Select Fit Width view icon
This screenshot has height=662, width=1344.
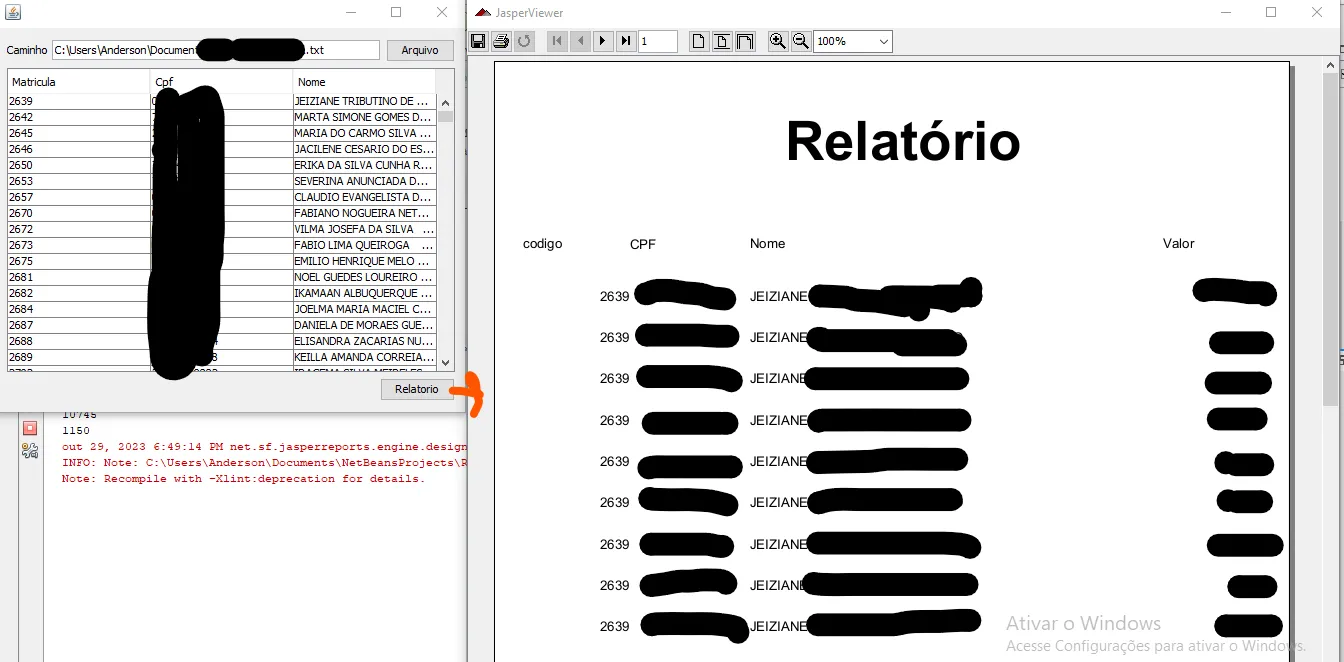(x=745, y=41)
